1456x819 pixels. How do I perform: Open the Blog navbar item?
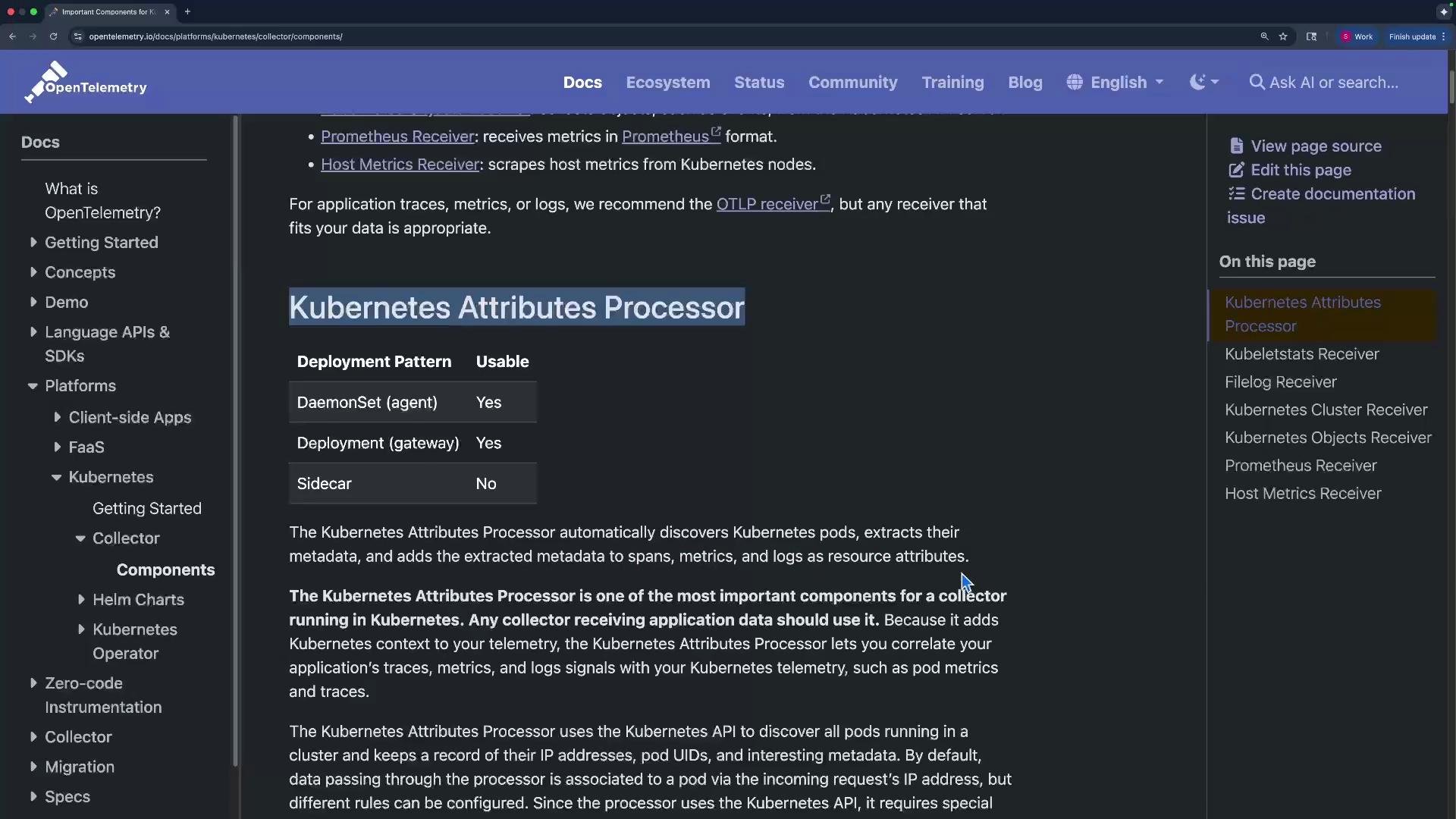[x=1025, y=82]
